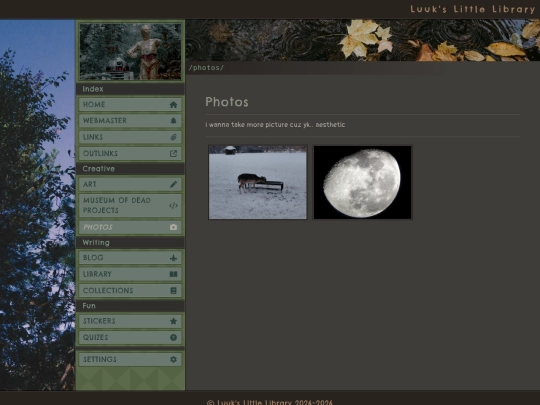The image size is (540, 405).
Task: Open the STICKERS page
Action: point(130,321)
